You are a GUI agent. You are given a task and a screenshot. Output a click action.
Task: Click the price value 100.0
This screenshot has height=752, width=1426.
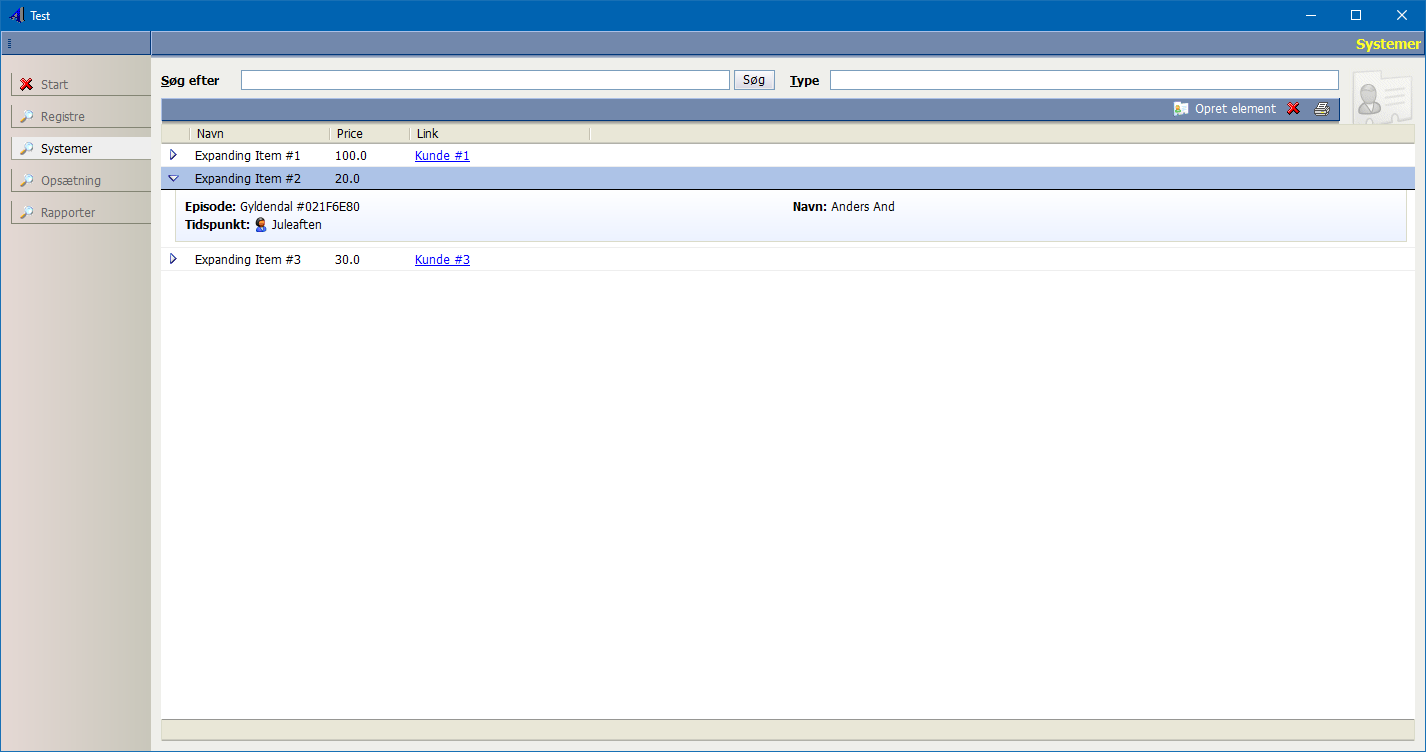(x=351, y=156)
